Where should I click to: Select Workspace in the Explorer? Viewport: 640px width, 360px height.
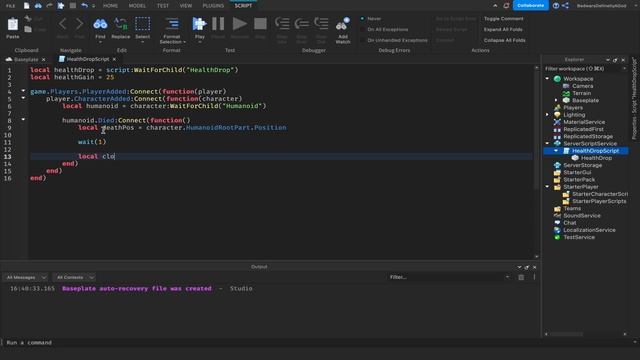pyautogui.click(x=578, y=79)
